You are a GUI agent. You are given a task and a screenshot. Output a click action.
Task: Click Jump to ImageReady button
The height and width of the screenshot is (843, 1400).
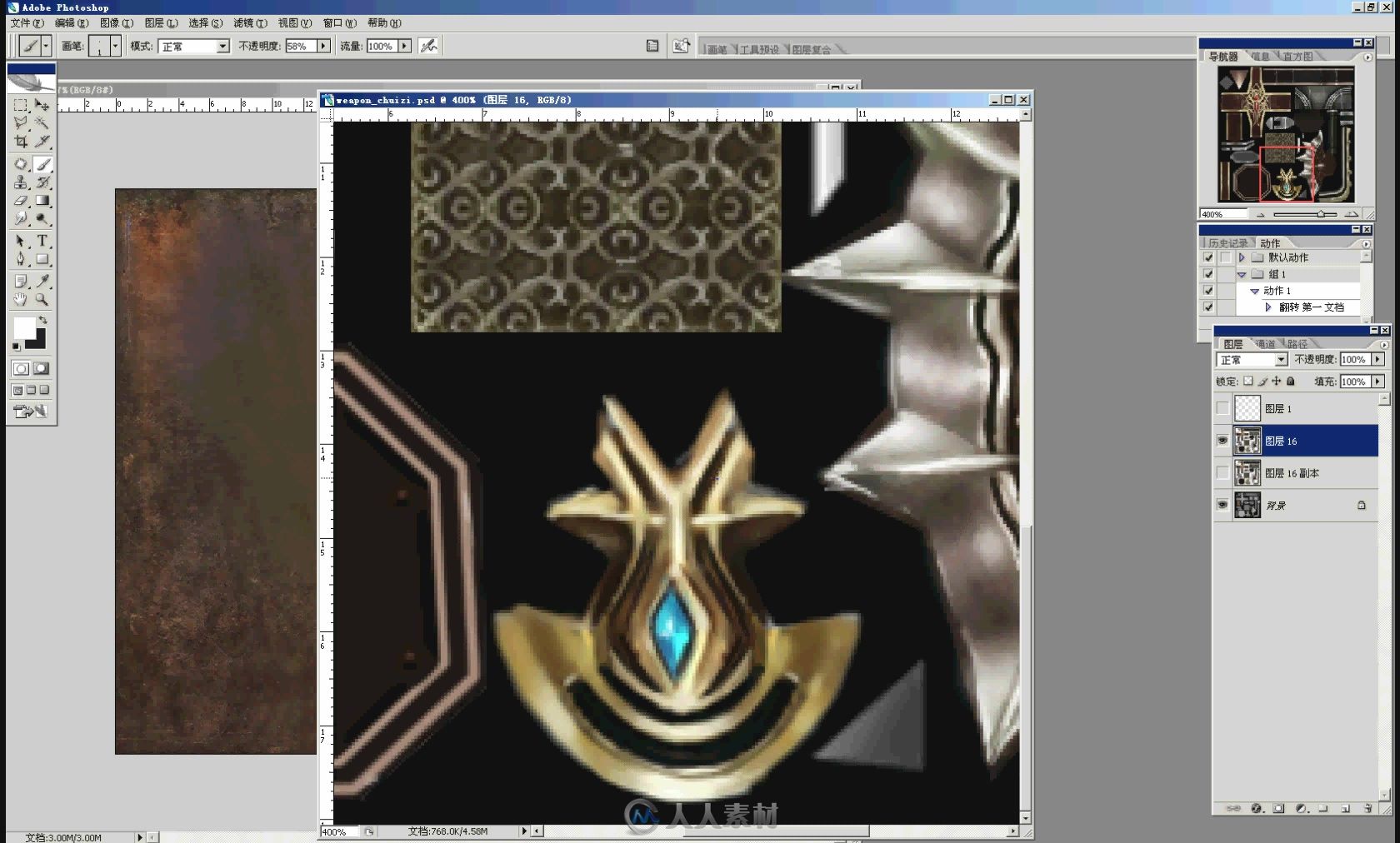pos(30,411)
